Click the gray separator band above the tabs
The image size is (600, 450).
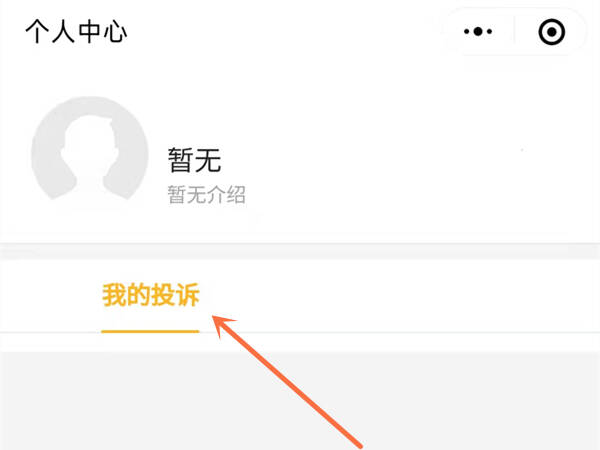[300, 251]
